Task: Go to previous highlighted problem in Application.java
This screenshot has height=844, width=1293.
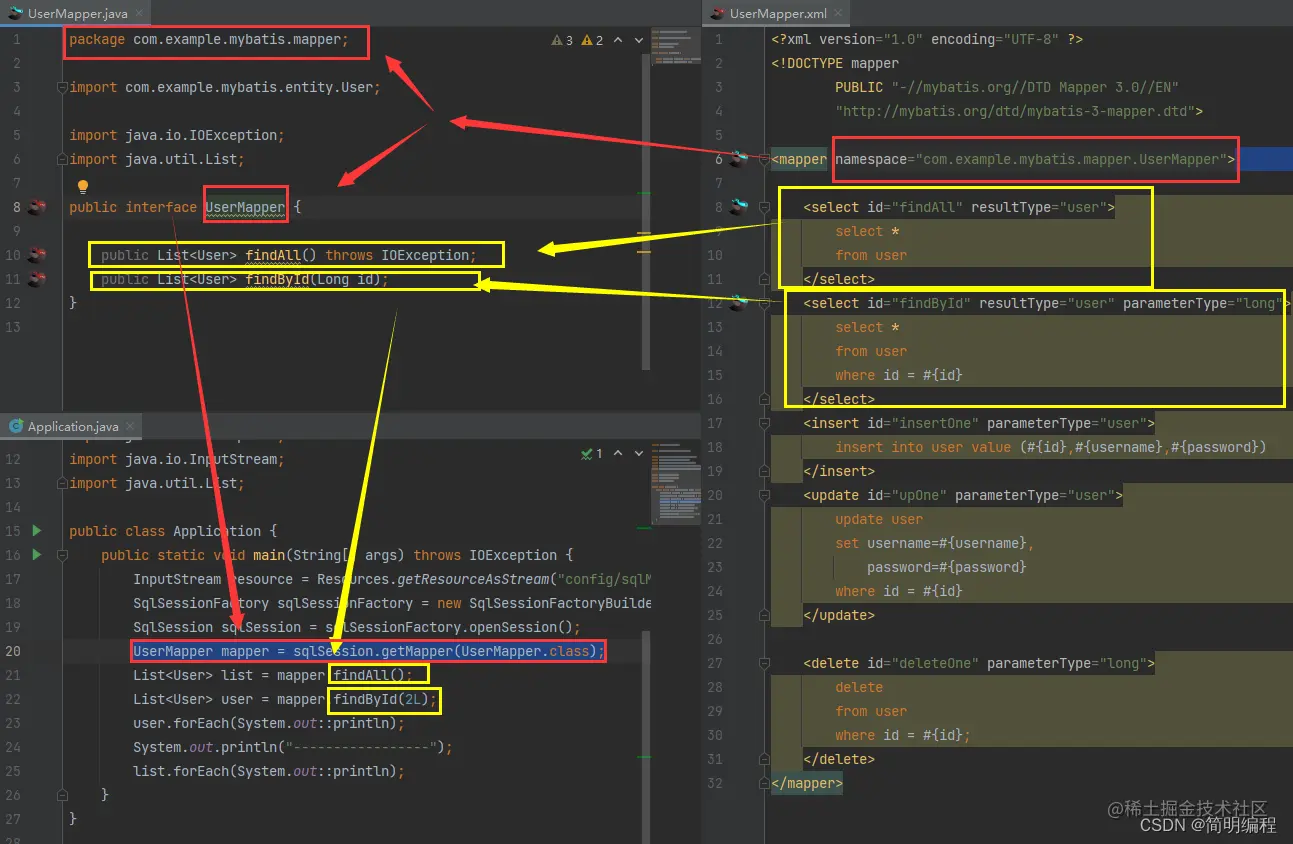Action: 618,454
